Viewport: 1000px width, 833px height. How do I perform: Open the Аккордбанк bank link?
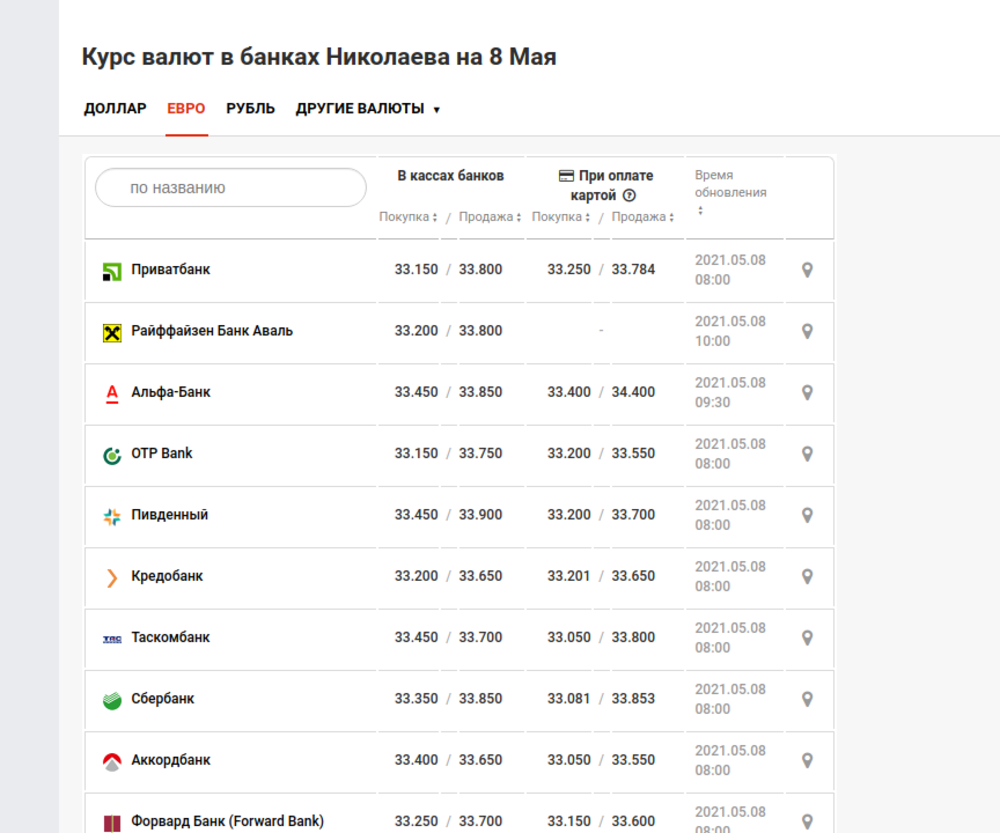(171, 760)
